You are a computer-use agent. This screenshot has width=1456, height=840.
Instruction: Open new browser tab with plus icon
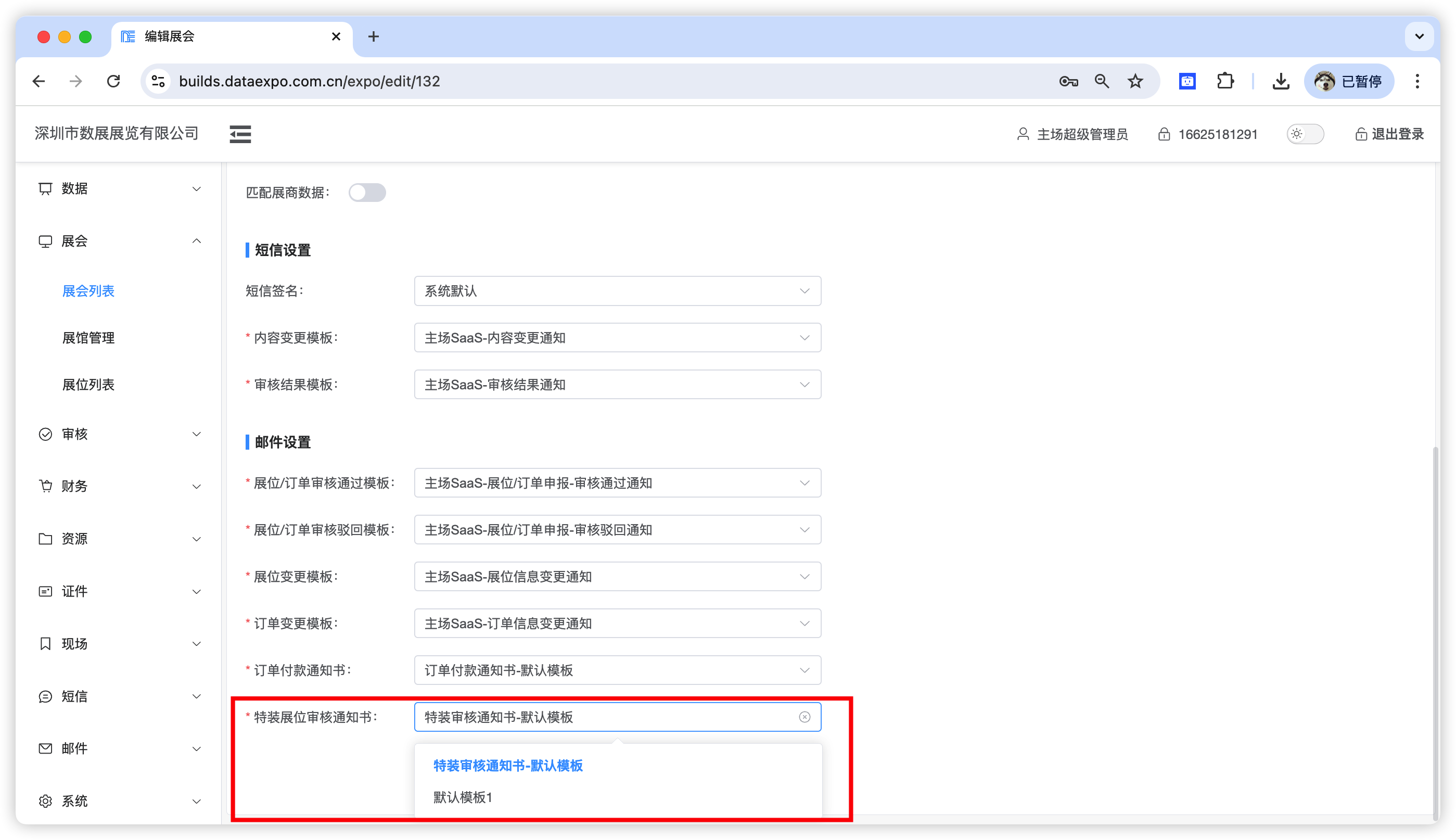(373, 36)
